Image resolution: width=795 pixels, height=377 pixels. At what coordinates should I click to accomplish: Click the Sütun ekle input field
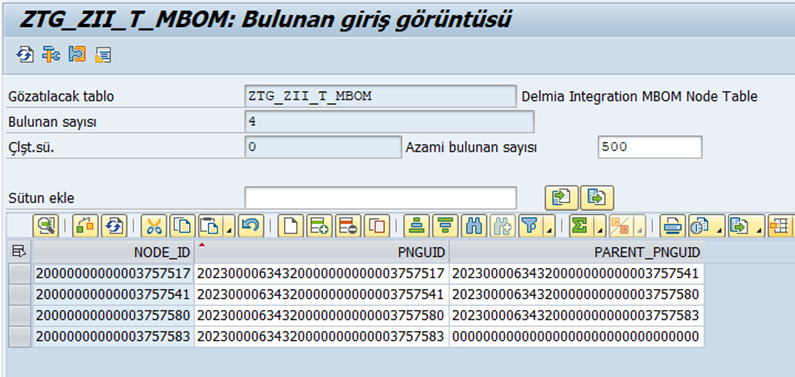pyautogui.click(x=381, y=198)
